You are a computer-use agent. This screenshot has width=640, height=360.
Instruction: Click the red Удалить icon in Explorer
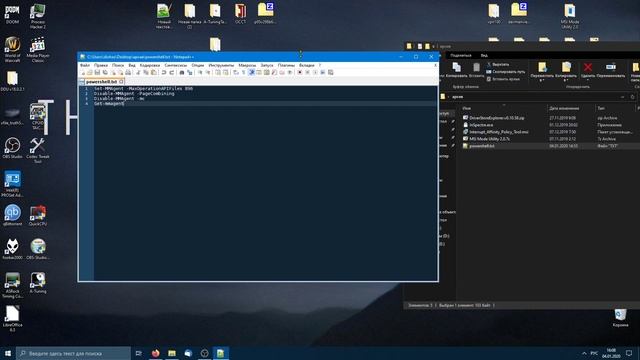[588, 67]
